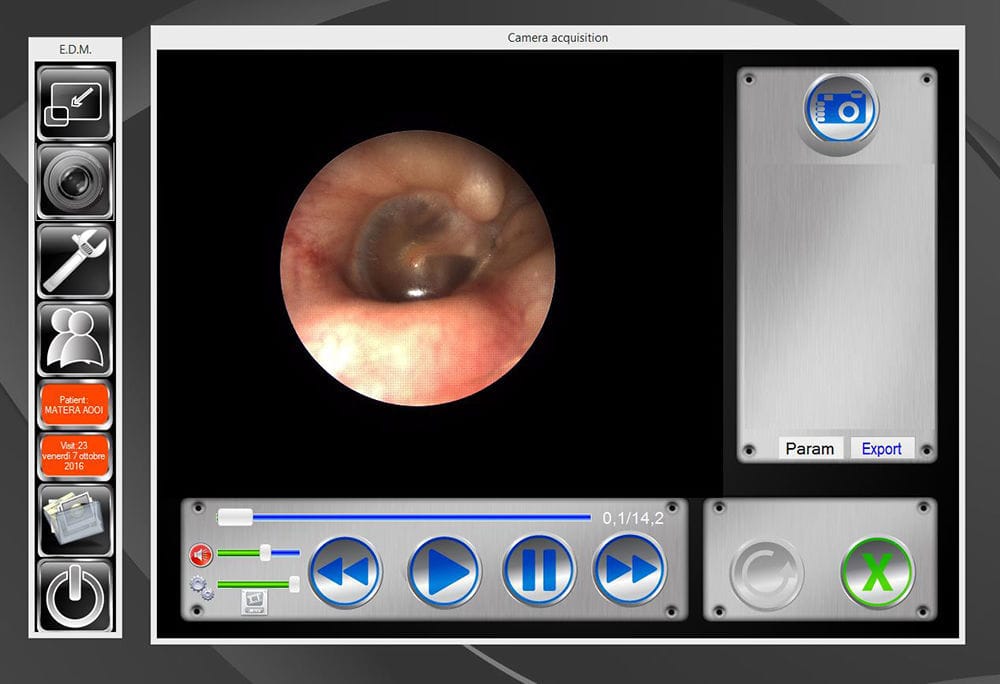Click the Export option on the right panel

[x=881, y=448]
